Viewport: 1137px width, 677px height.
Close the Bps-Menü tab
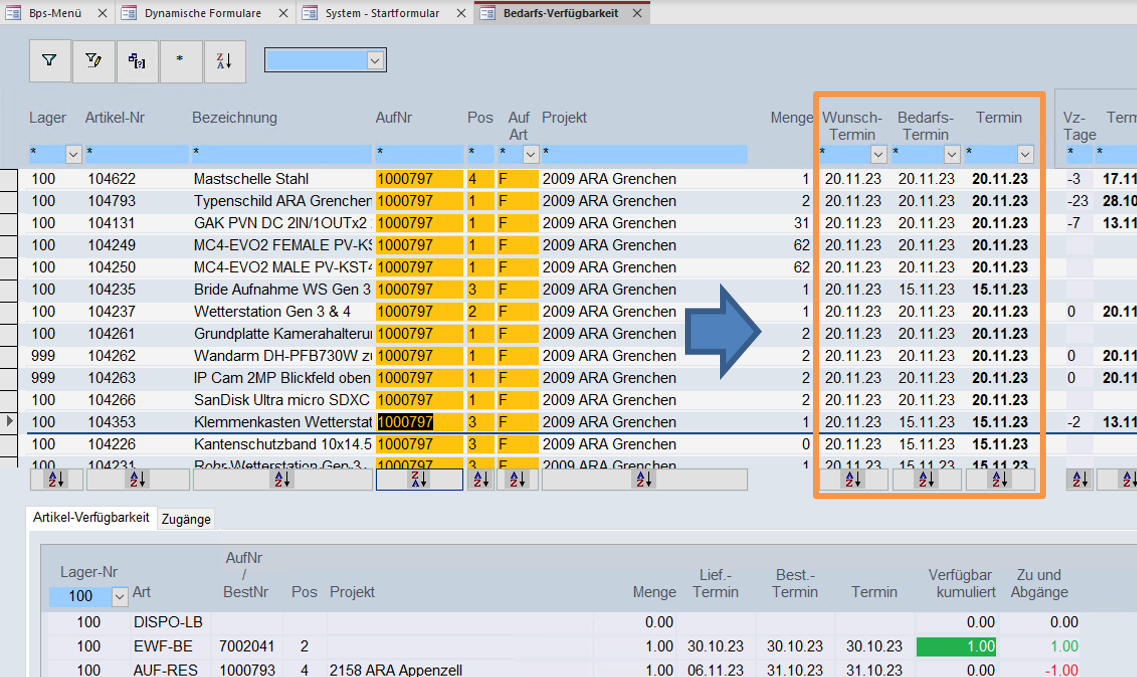[x=102, y=13]
